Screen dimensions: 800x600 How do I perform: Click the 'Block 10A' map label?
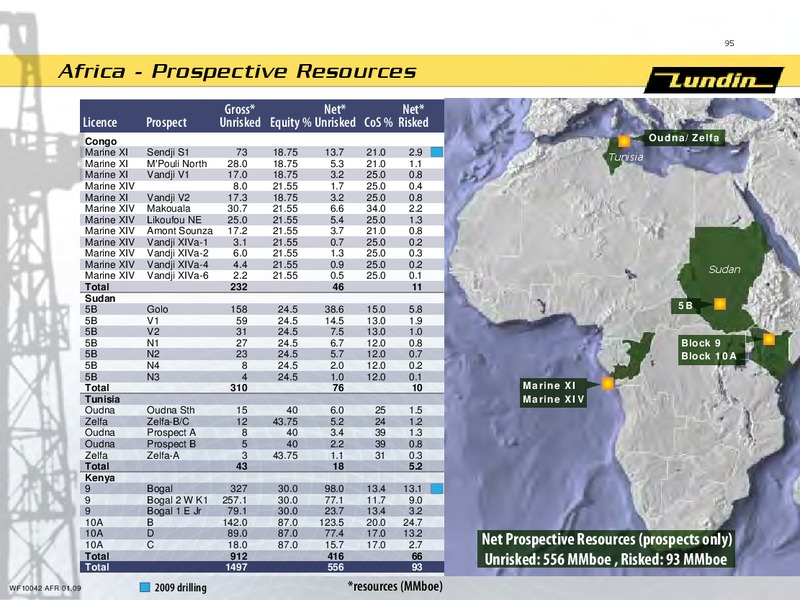pos(709,356)
